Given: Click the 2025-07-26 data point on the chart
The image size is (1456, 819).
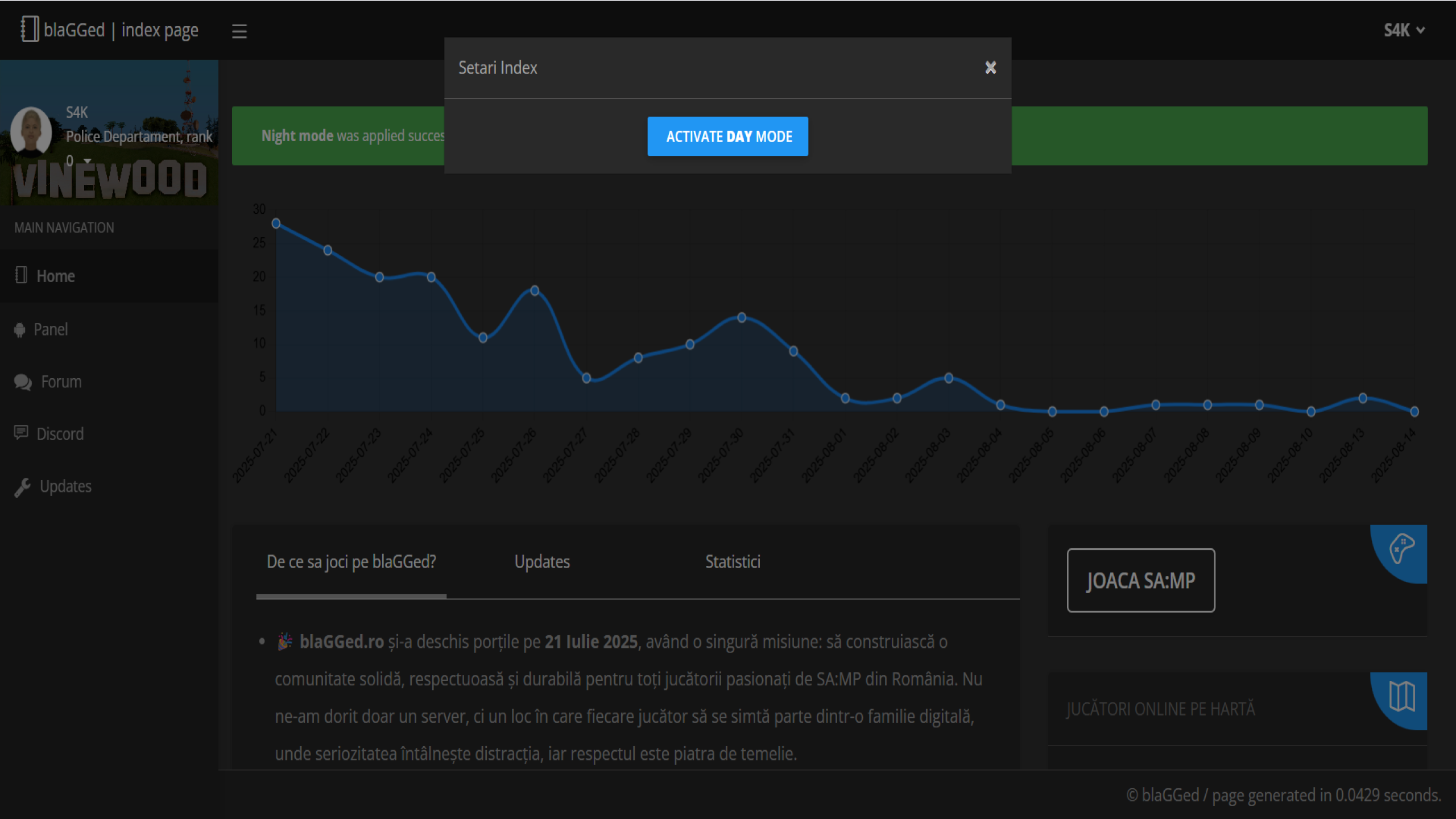Looking at the screenshot, I should click(535, 291).
